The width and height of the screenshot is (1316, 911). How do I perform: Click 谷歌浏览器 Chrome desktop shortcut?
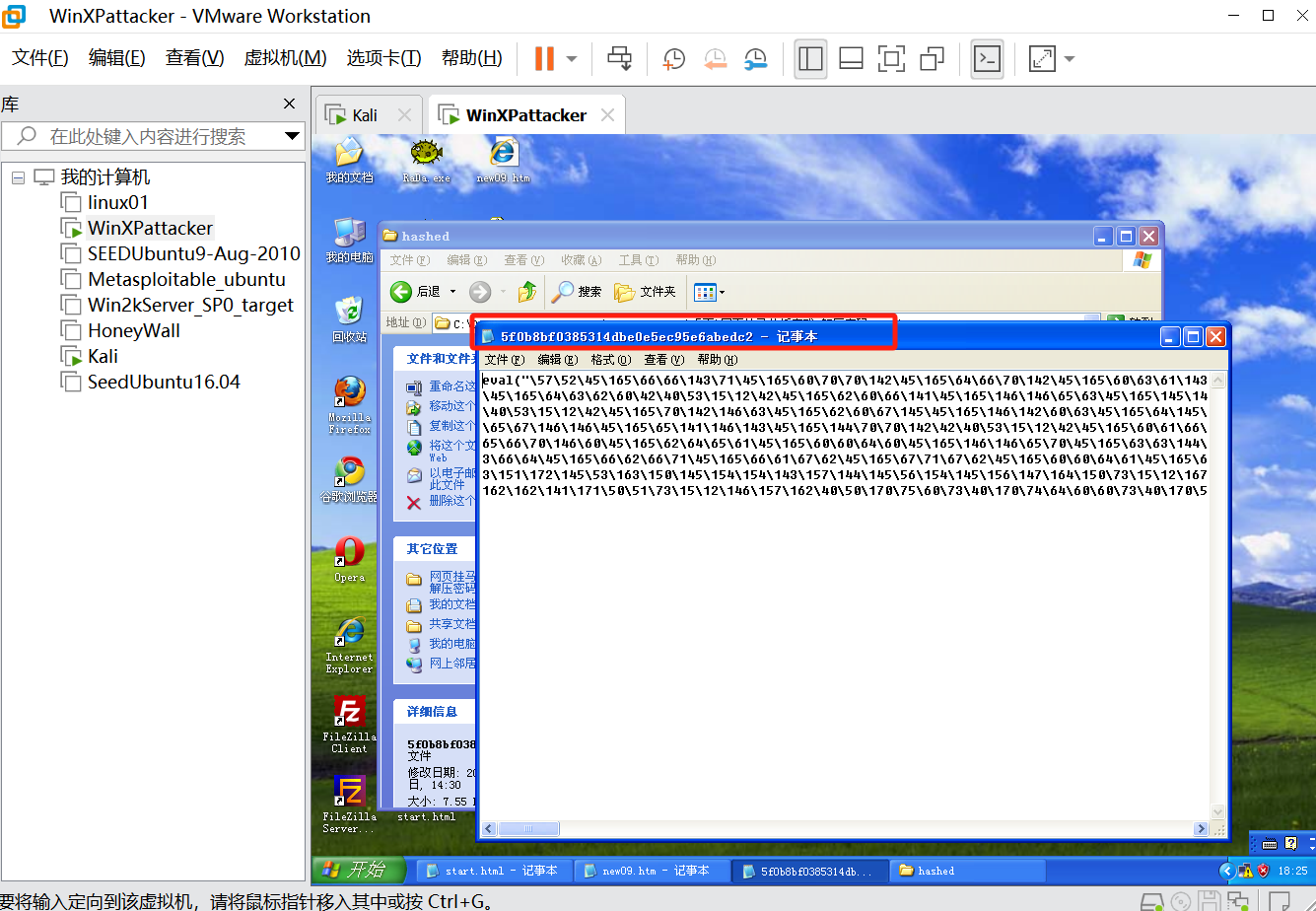pyautogui.click(x=349, y=480)
